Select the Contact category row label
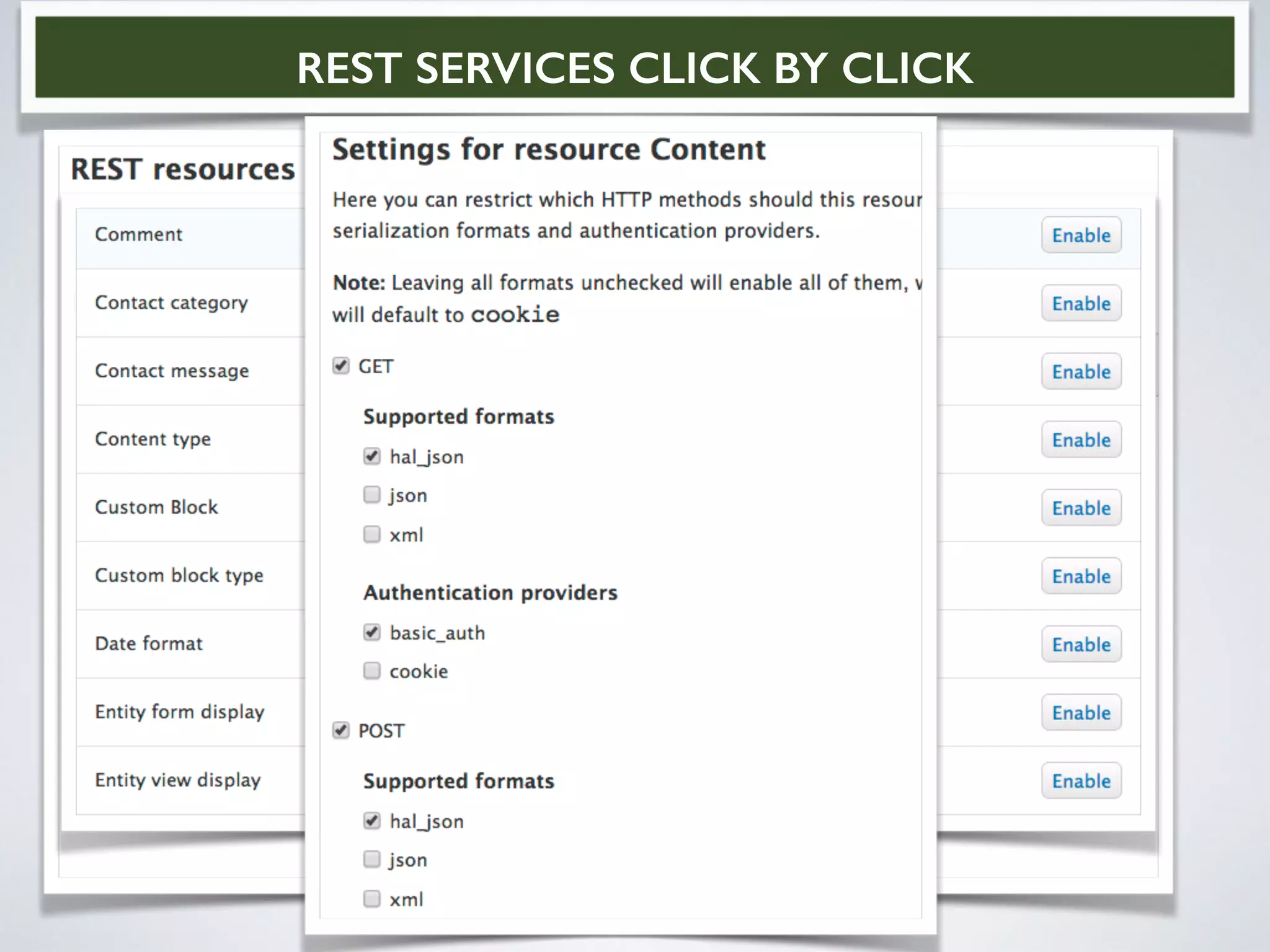1270x952 pixels. pyautogui.click(x=172, y=303)
